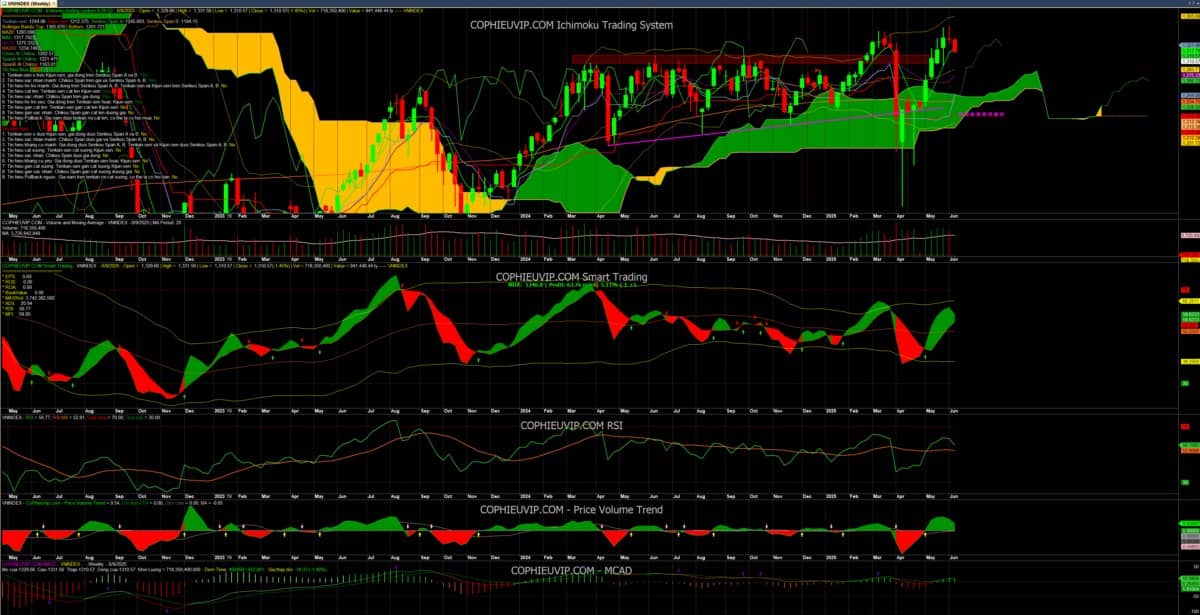Viewport: 1200px width, 615px height.
Task: Click the COPHIEUVIP.COM RSI panel title
Action: pos(572,425)
